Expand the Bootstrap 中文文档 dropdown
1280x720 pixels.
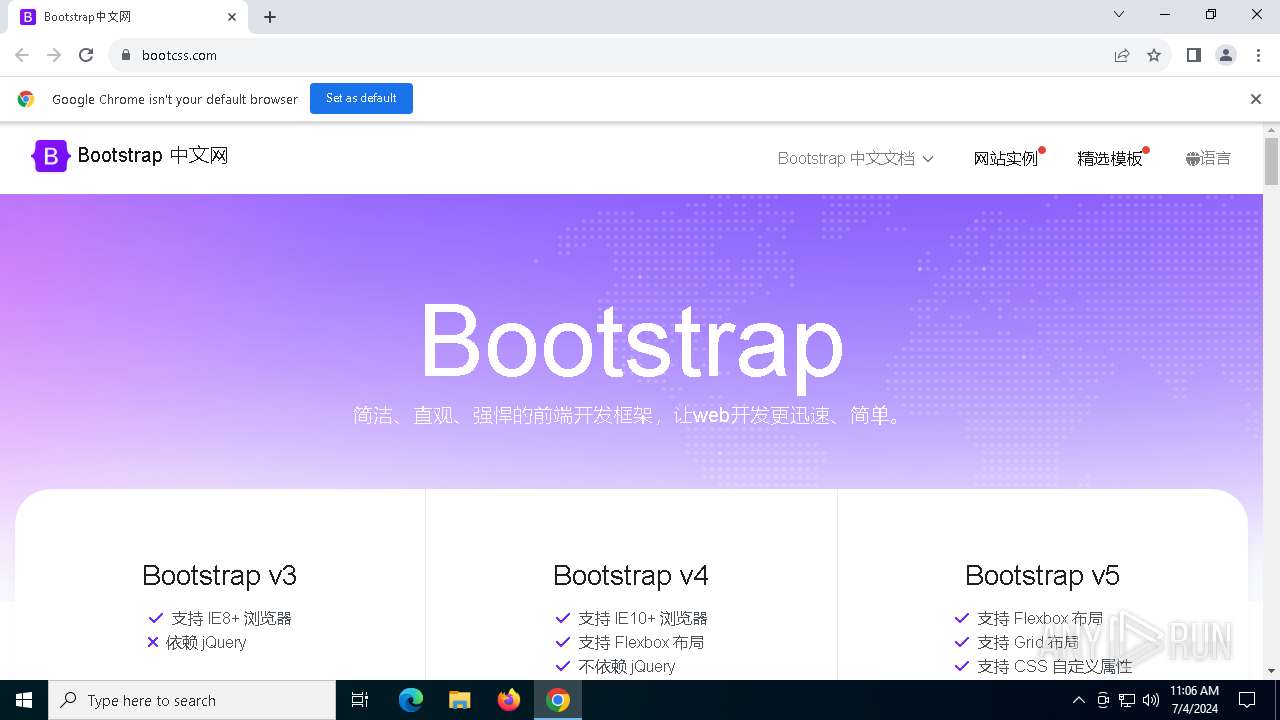click(x=855, y=158)
